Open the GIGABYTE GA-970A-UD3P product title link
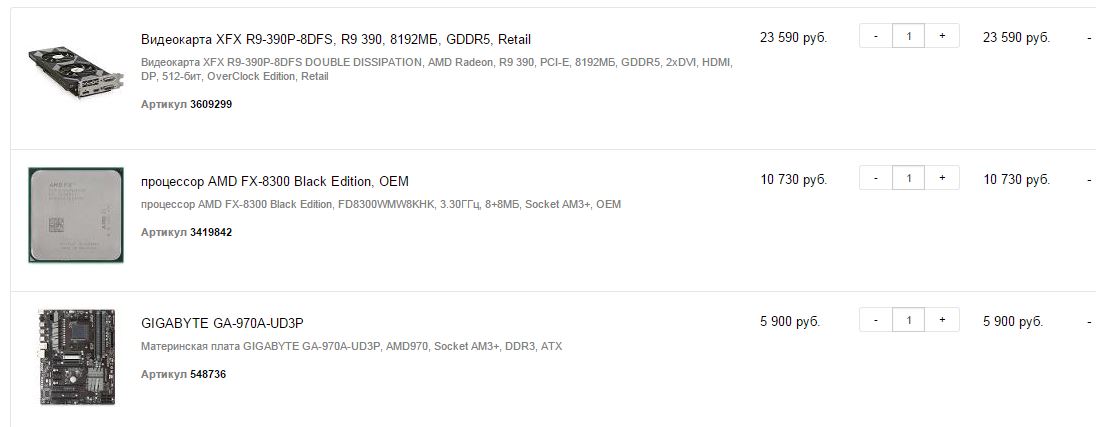1096x427 pixels. tap(222, 323)
